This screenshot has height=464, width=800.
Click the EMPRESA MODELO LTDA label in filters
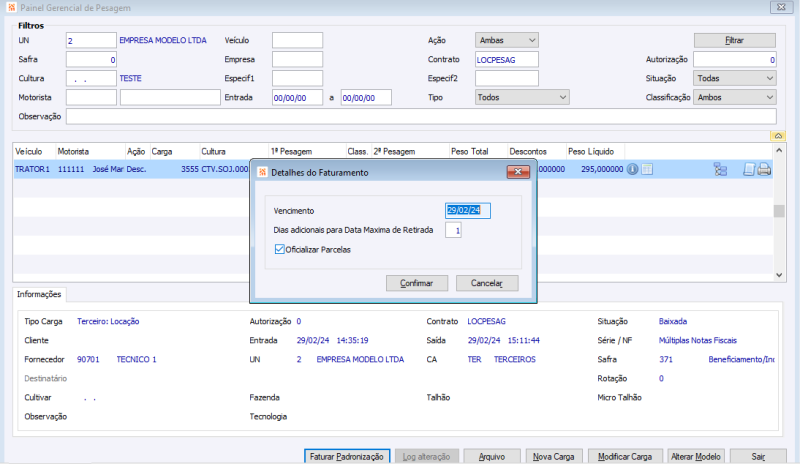tap(163, 40)
